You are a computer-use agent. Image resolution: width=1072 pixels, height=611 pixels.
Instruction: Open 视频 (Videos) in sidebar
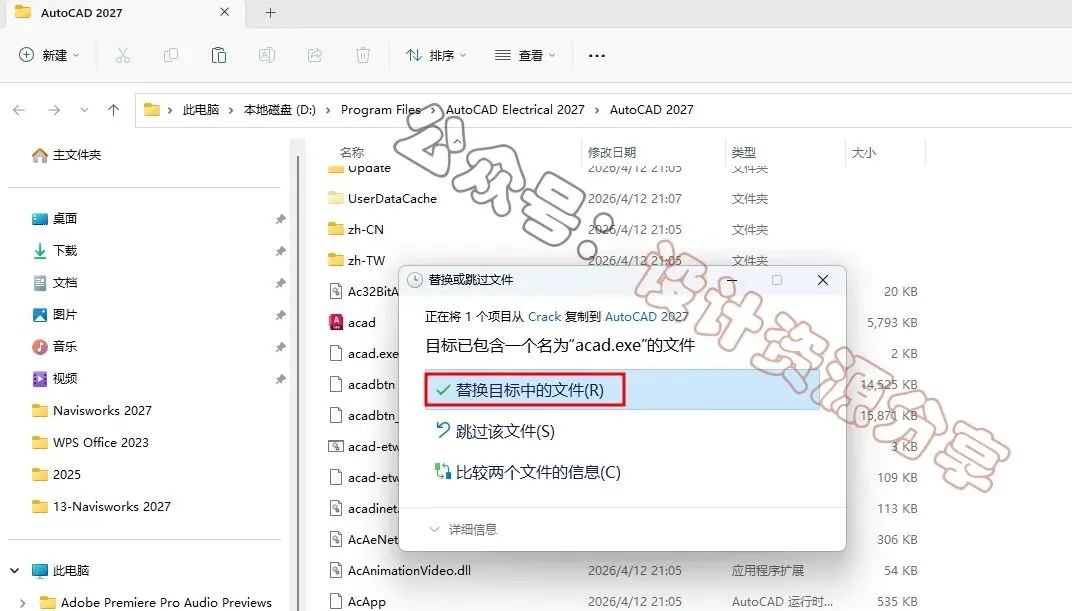click(55, 379)
